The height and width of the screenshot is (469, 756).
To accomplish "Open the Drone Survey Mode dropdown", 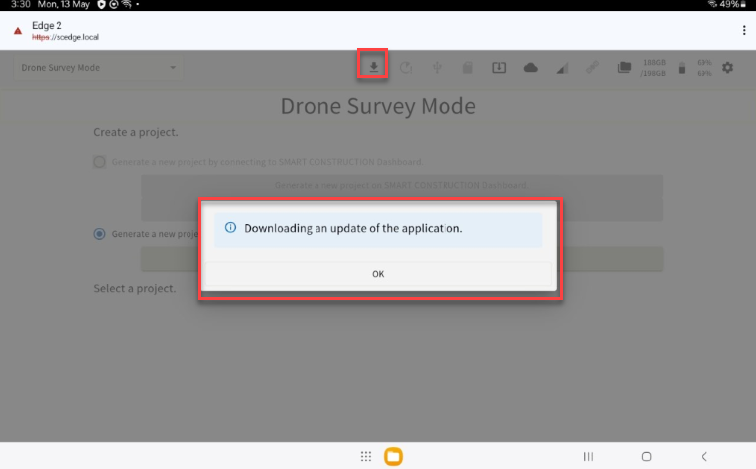I will [98, 68].
